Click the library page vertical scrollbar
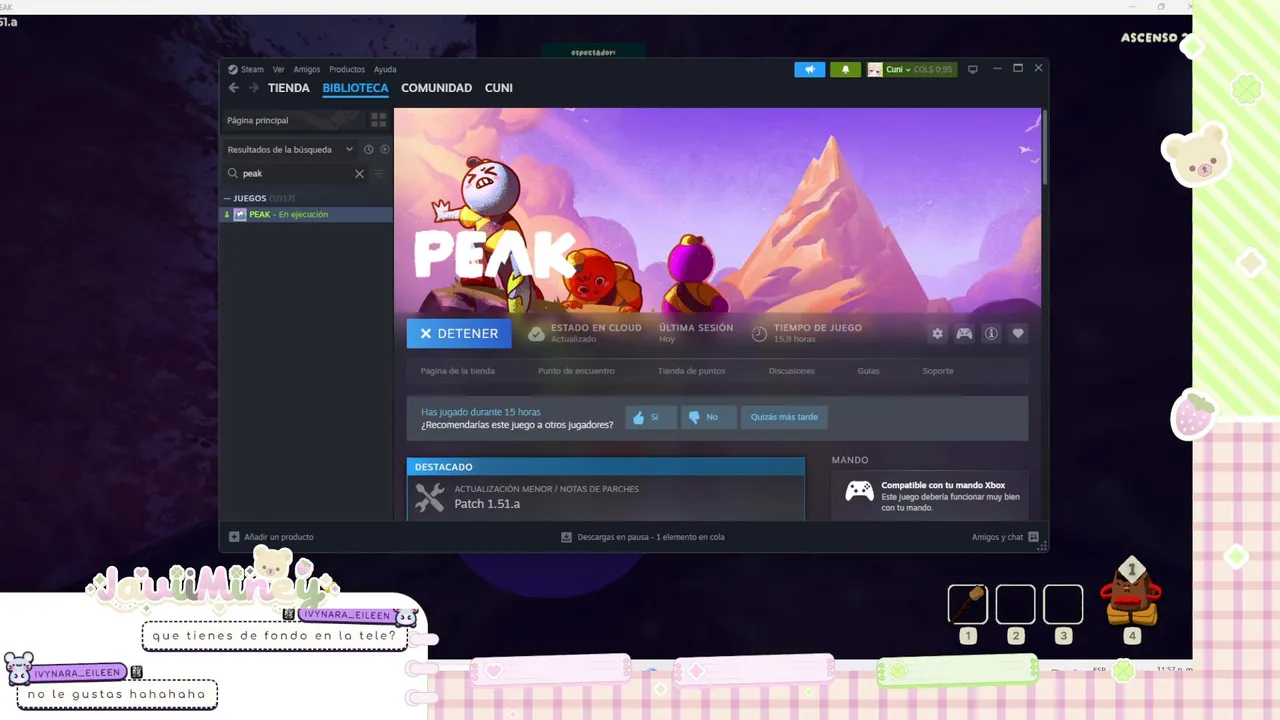Screen dimensions: 1280x720 click(1044, 150)
